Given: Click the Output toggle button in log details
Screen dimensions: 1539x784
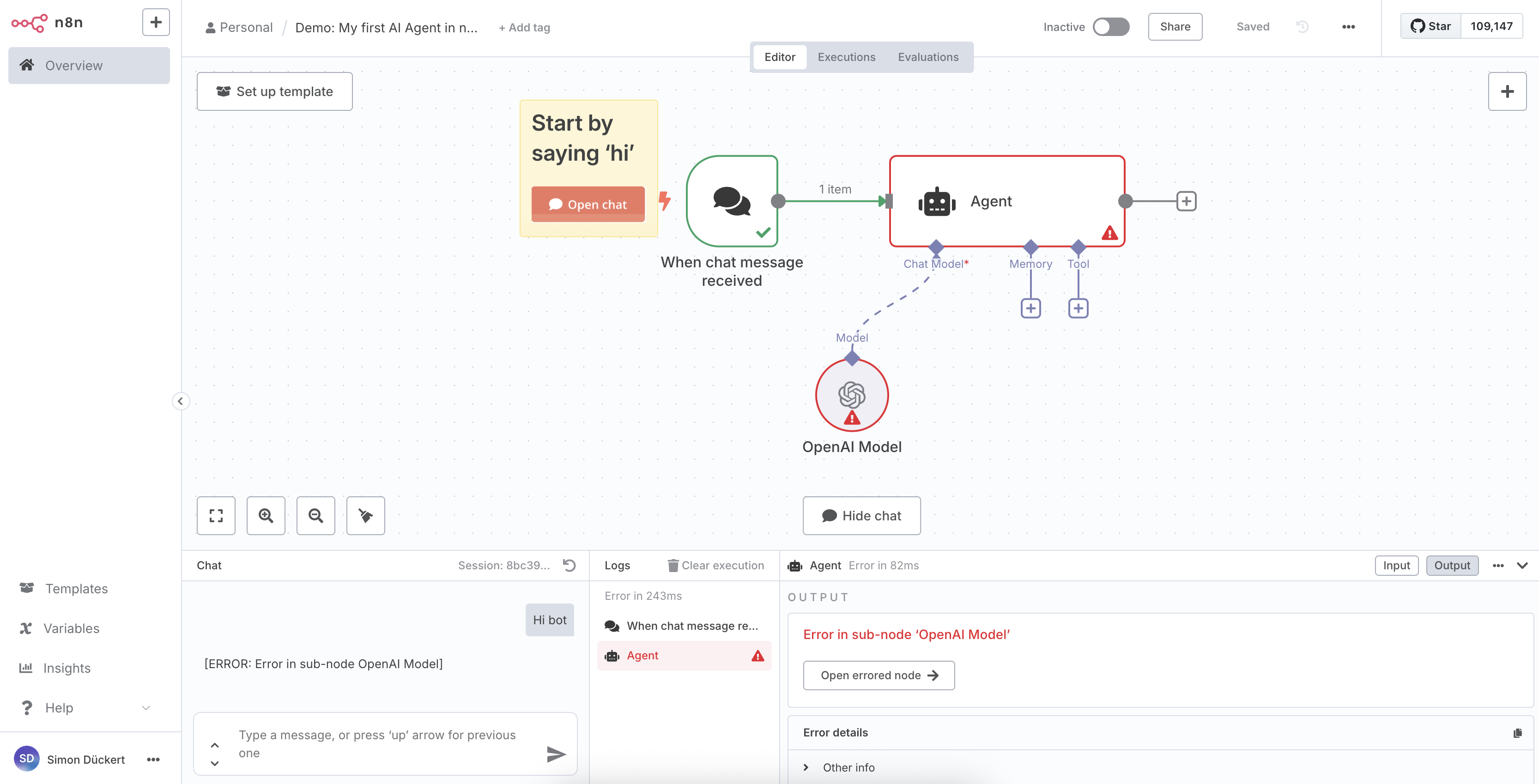Looking at the screenshot, I should point(1452,566).
